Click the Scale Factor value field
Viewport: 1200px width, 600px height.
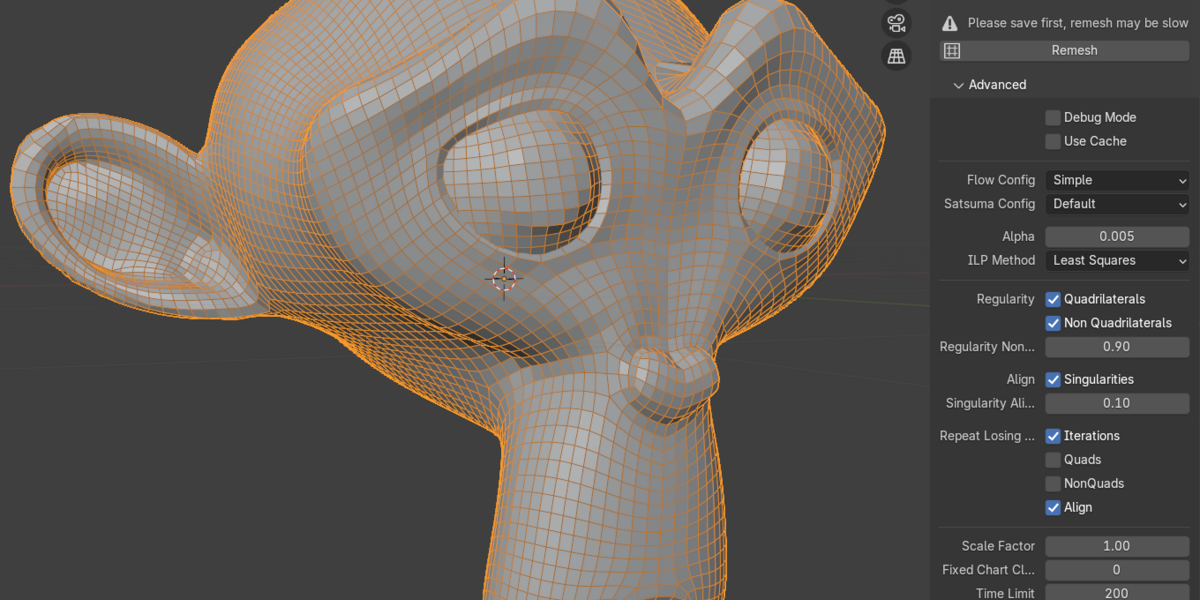click(x=1117, y=546)
